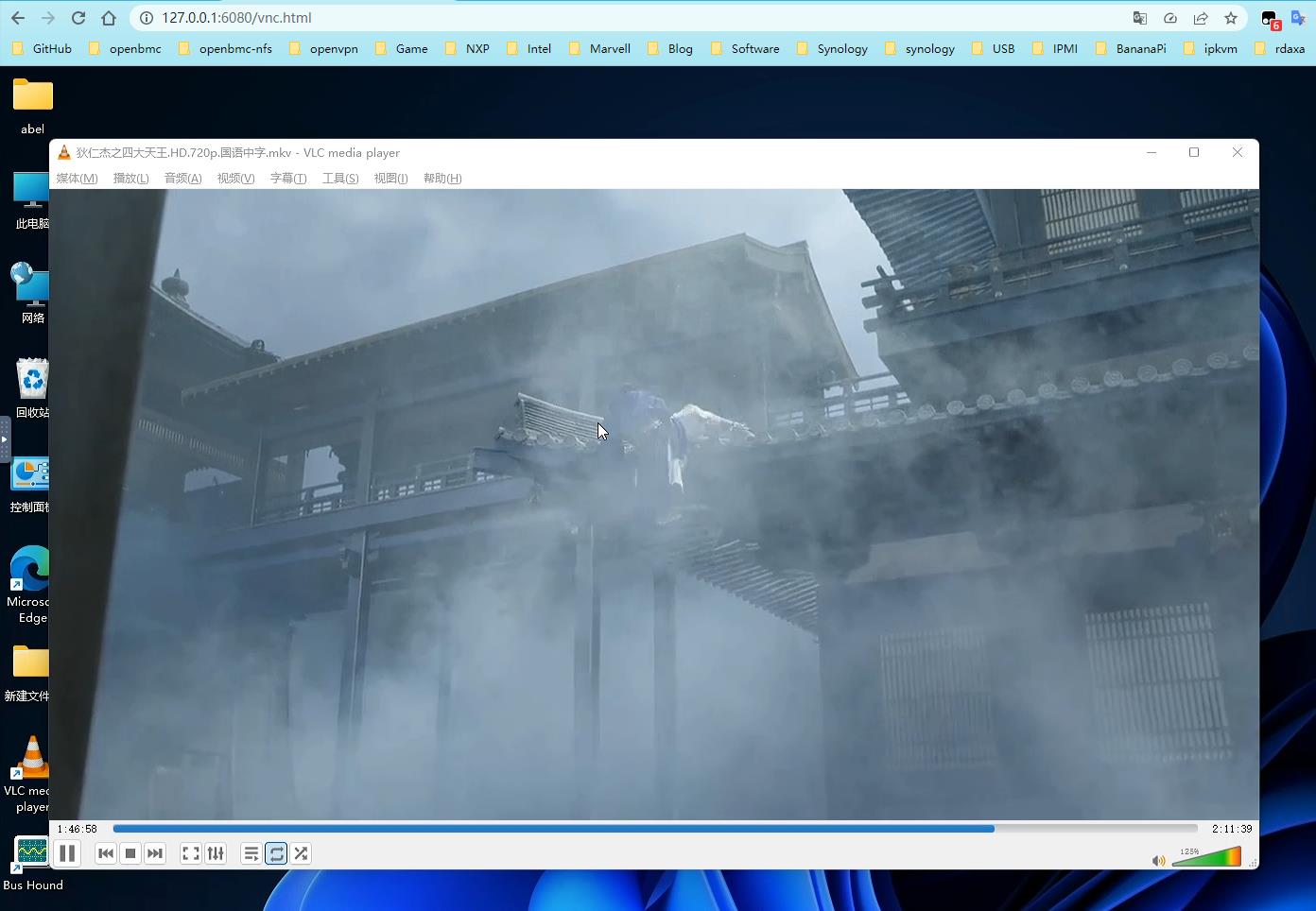The height and width of the screenshot is (911, 1316).
Task: Open the openvpn bookmark folder
Action: [x=323, y=48]
